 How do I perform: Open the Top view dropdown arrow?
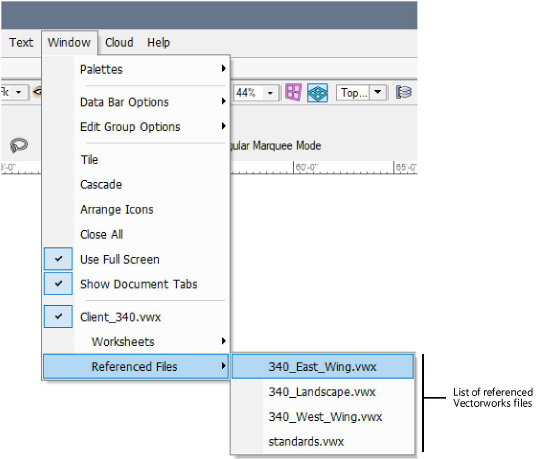tap(377, 92)
